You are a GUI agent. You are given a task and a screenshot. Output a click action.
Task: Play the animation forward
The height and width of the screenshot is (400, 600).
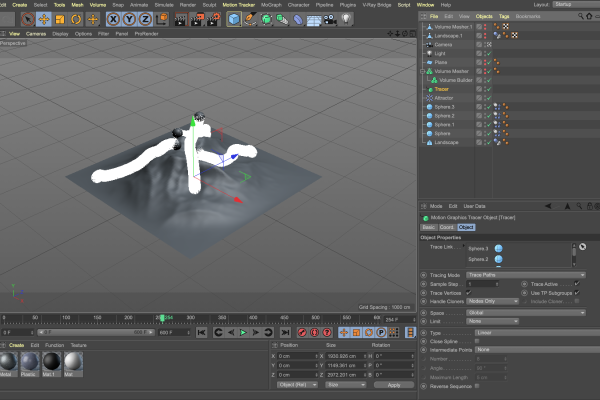coord(243,333)
